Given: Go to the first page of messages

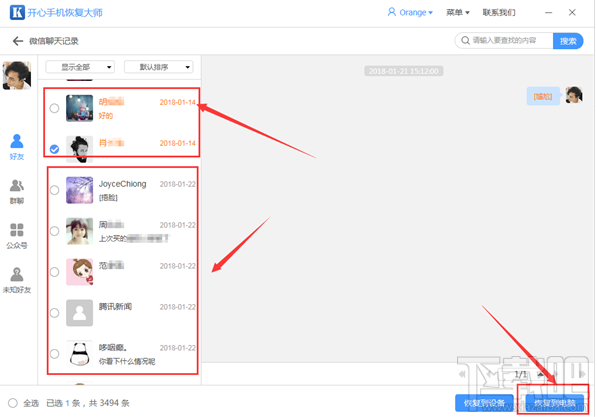Looking at the screenshot, I should [x=463, y=374].
